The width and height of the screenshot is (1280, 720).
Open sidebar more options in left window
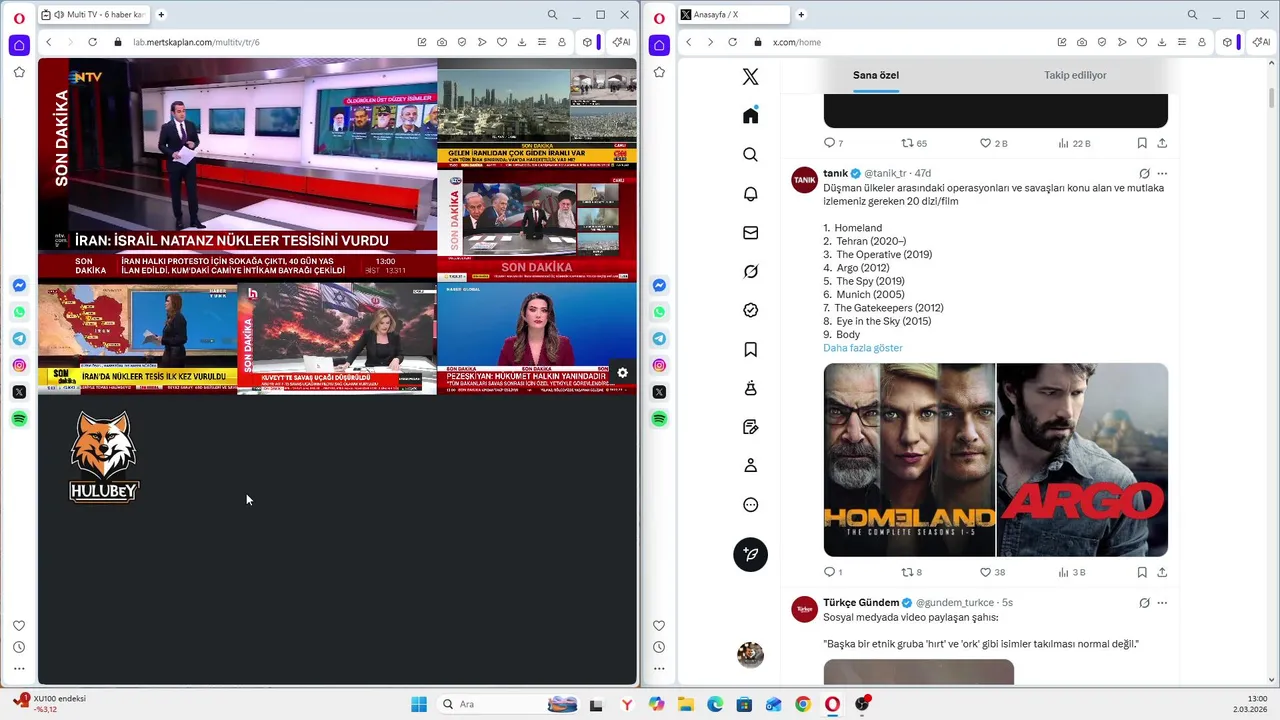pos(19,669)
